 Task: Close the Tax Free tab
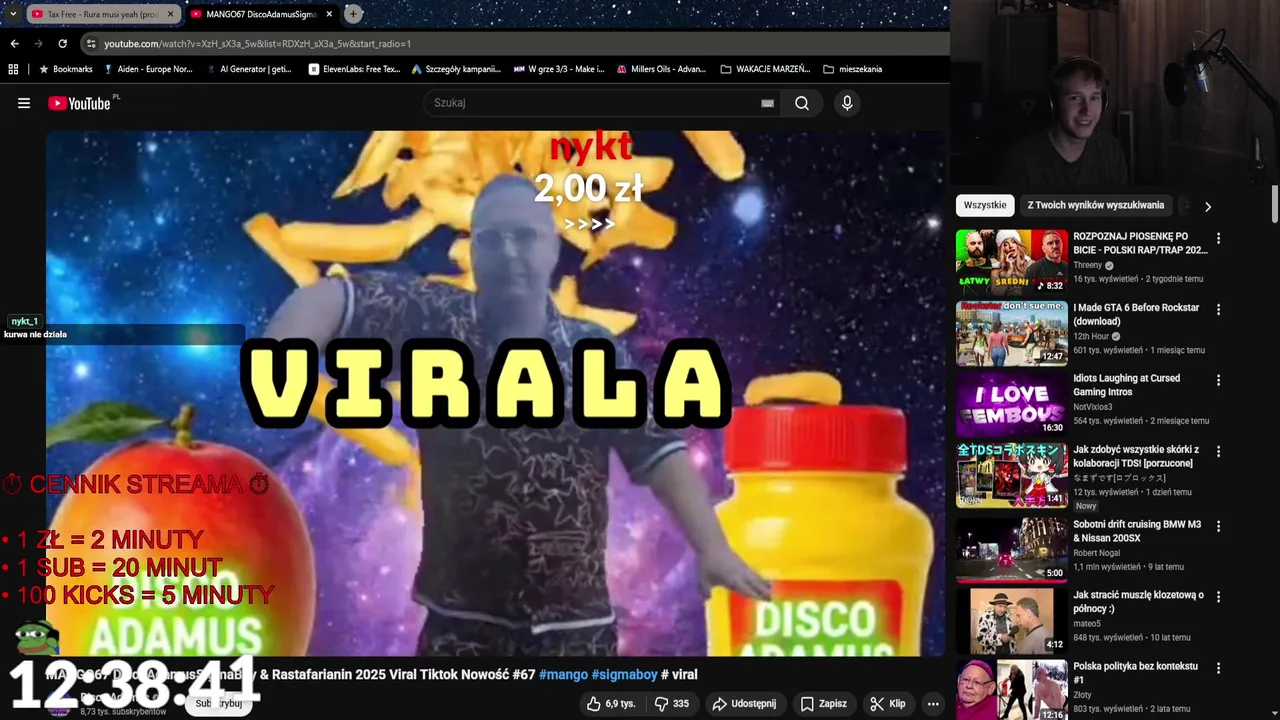pyautogui.click(x=170, y=14)
